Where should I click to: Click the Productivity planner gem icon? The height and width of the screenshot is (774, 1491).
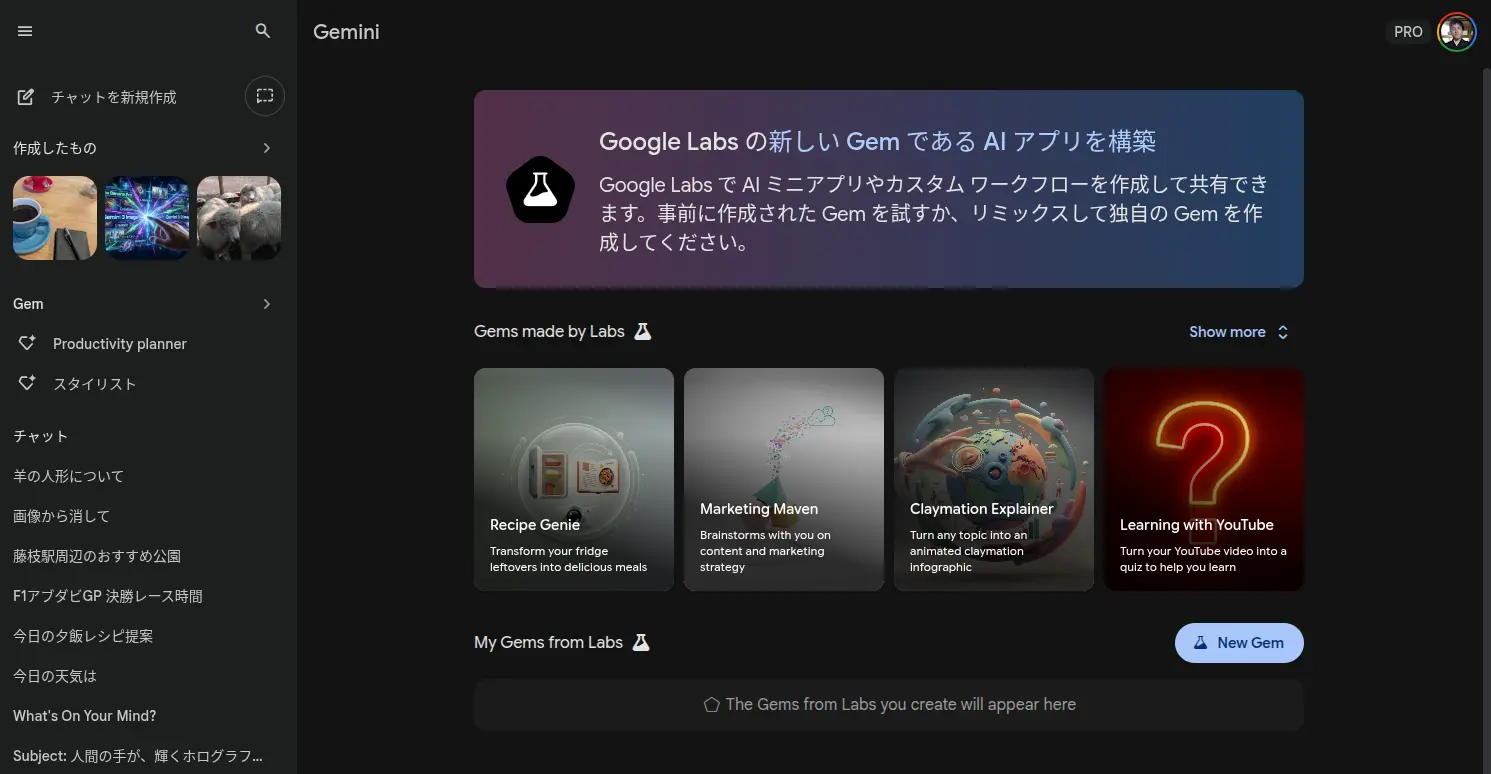tap(28, 343)
